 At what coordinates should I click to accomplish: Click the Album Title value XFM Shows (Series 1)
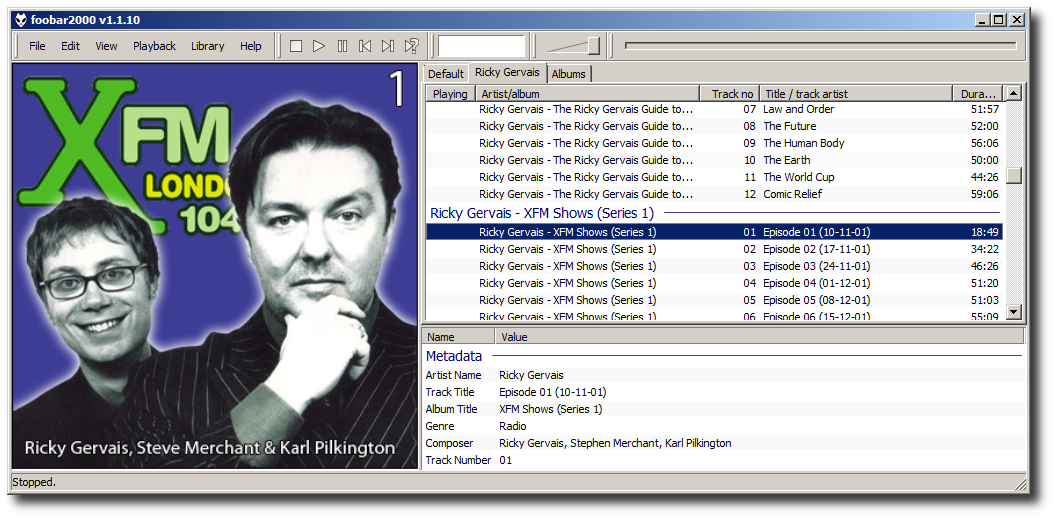coord(551,409)
